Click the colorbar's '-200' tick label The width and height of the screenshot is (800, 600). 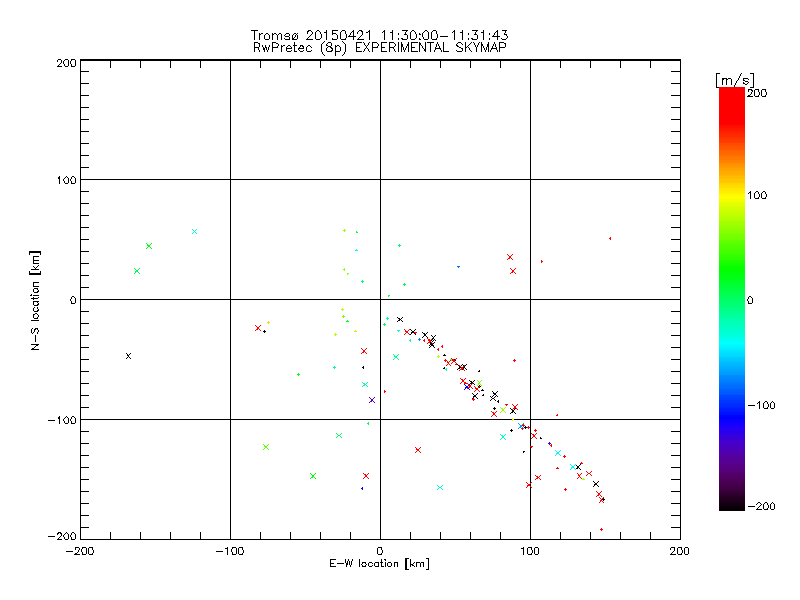761,506
